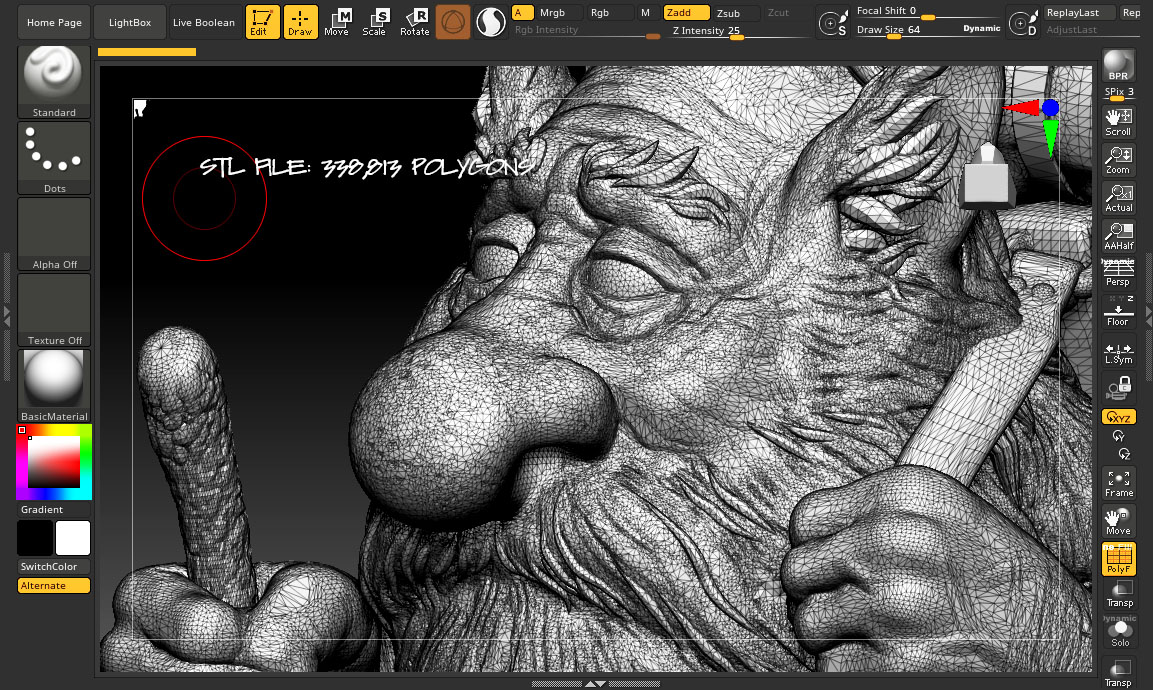Open the Standard brush picker
This screenshot has width=1153, height=690.
54,82
